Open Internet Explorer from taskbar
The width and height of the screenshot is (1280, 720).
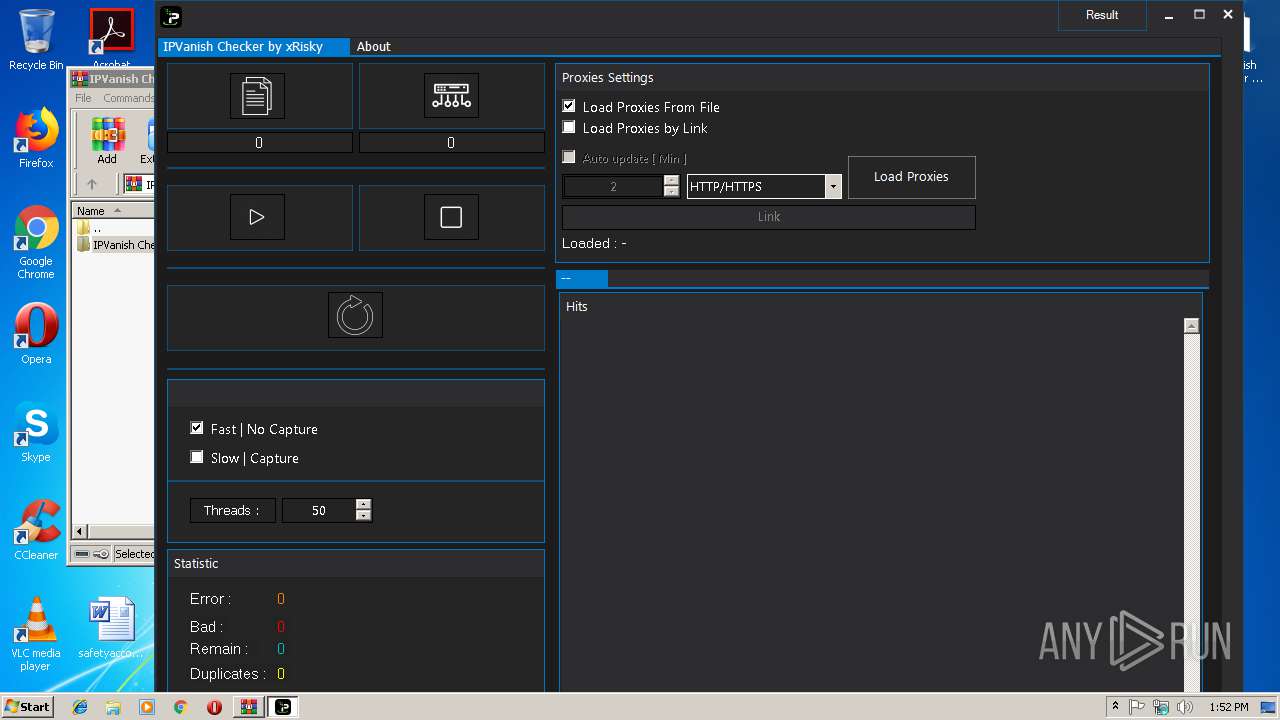pyautogui.click(x=80, y=707)
